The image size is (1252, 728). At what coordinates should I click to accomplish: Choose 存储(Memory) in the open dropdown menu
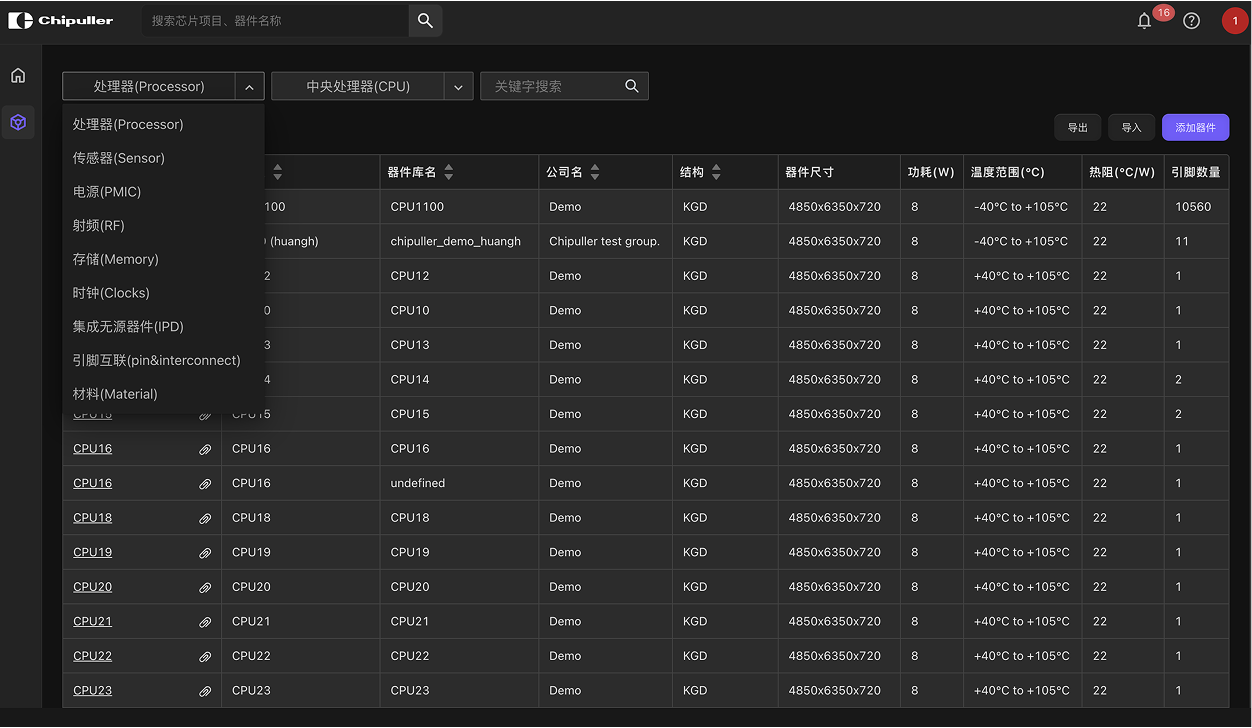[116, 259]
